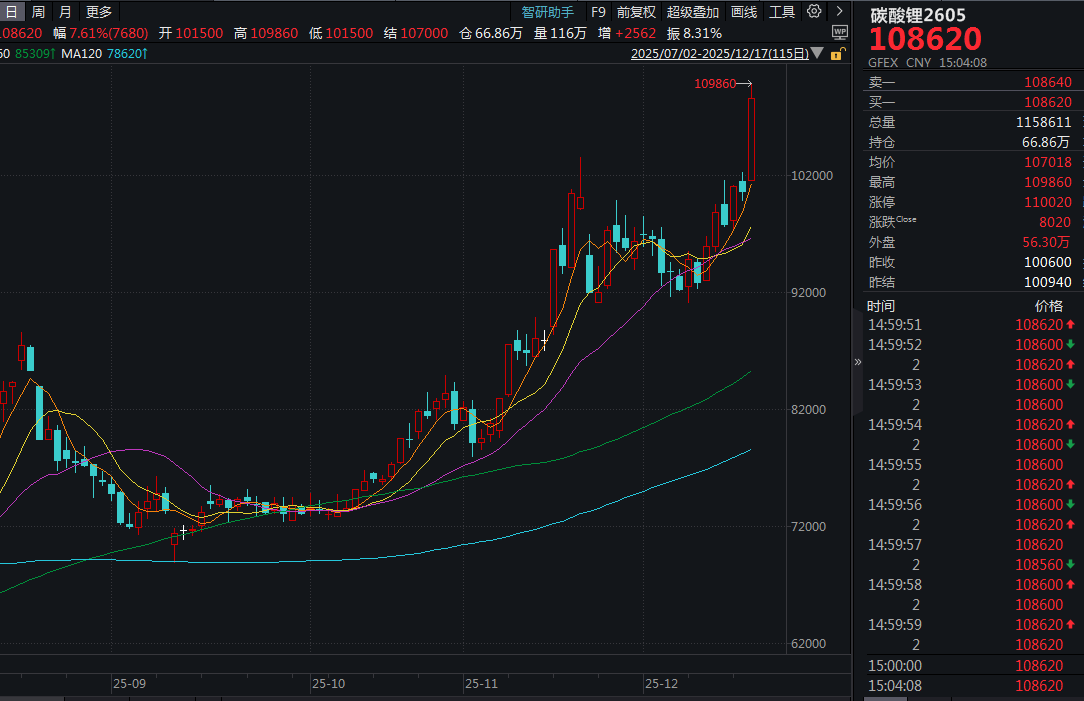Click the 碳酸锂2605 contract title
The image size is (1084, 701).
(917, 15)
